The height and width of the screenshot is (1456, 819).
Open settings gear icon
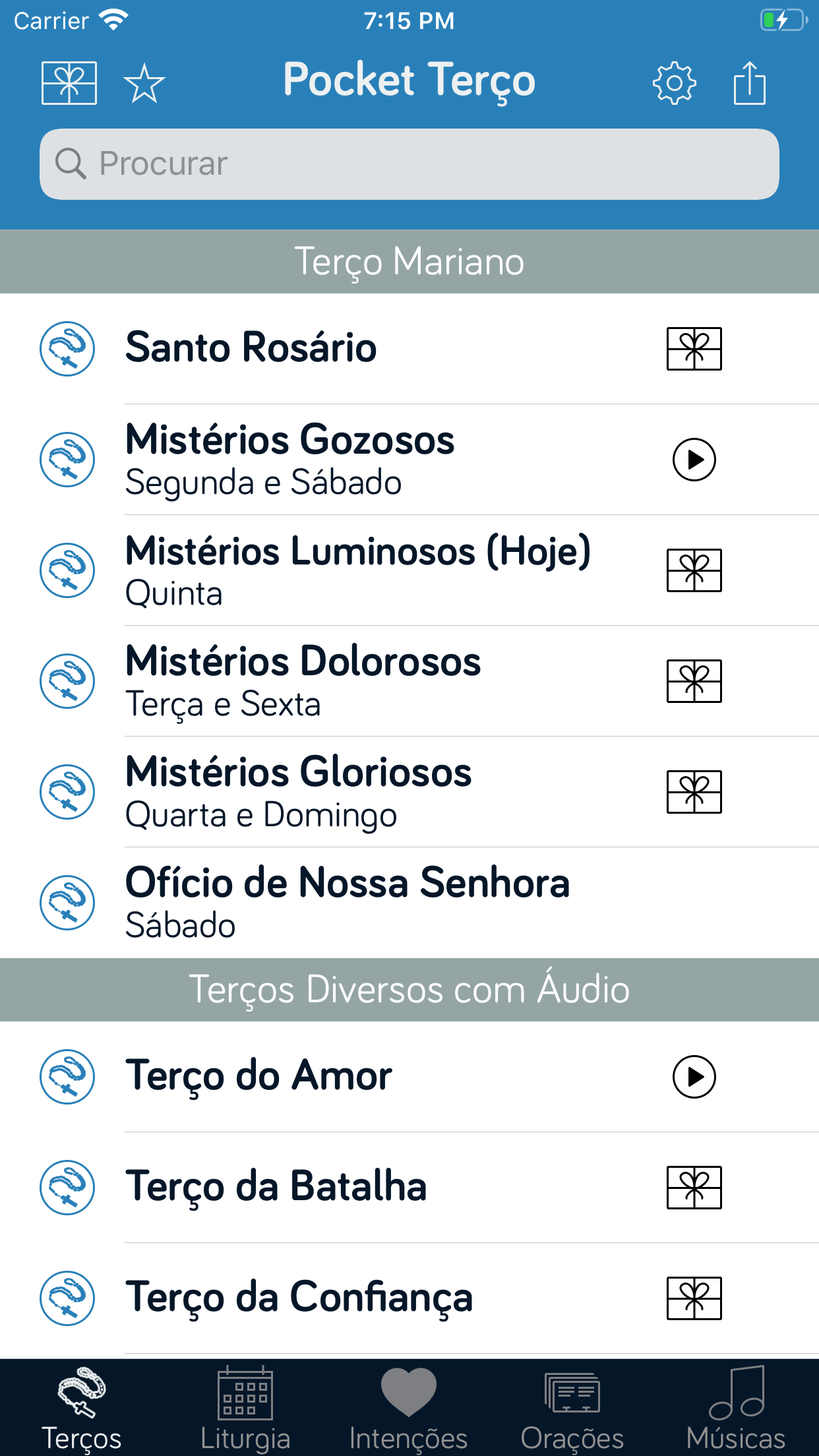(674, 83)
